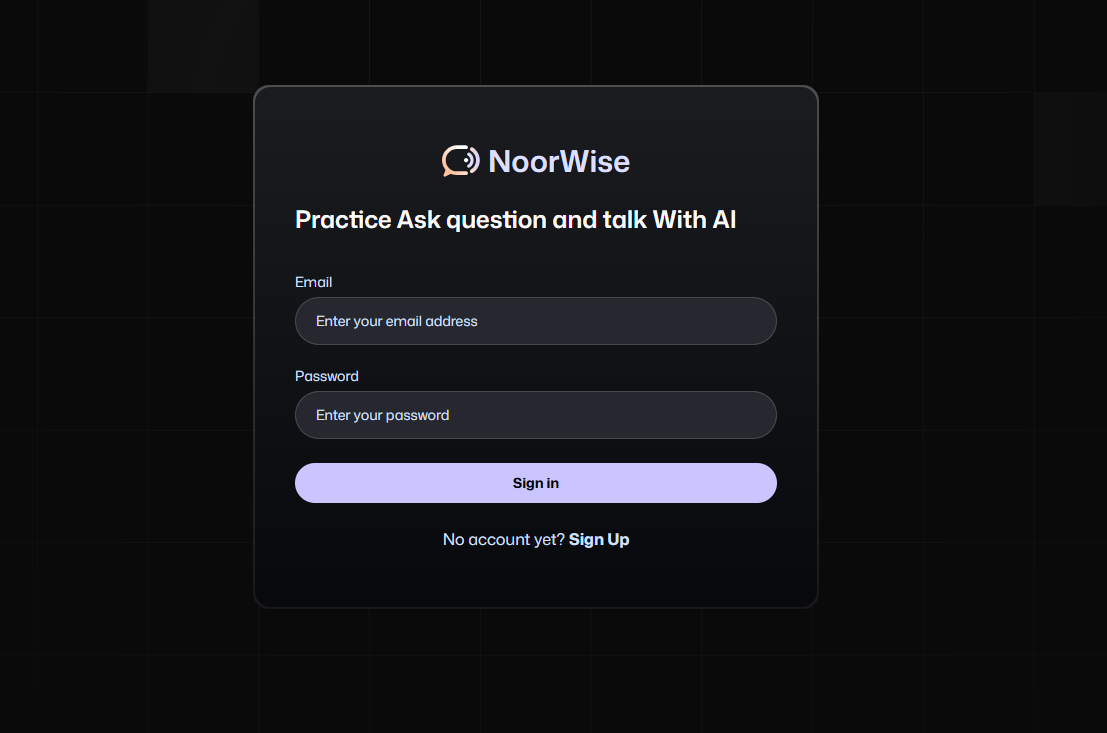1107x733 pixels.
Task: Click the Sign in button
Action: pyautogui.click(x=536, y=483)
